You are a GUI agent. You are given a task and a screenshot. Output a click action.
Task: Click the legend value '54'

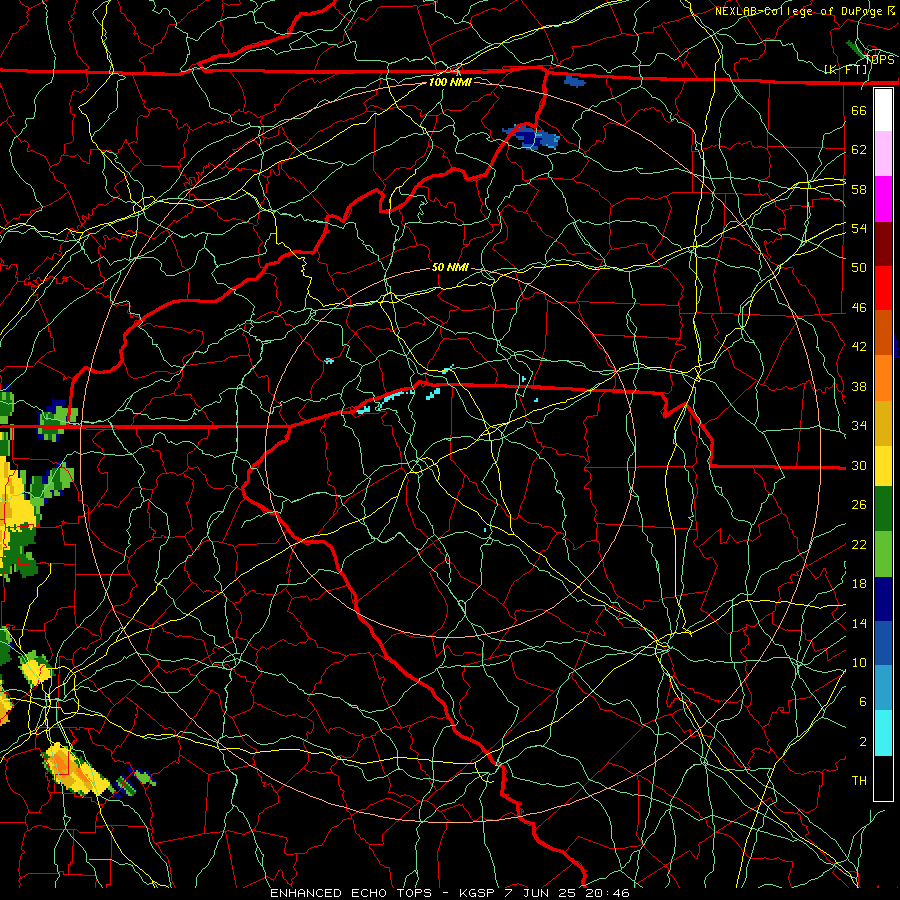coord(859,228)
